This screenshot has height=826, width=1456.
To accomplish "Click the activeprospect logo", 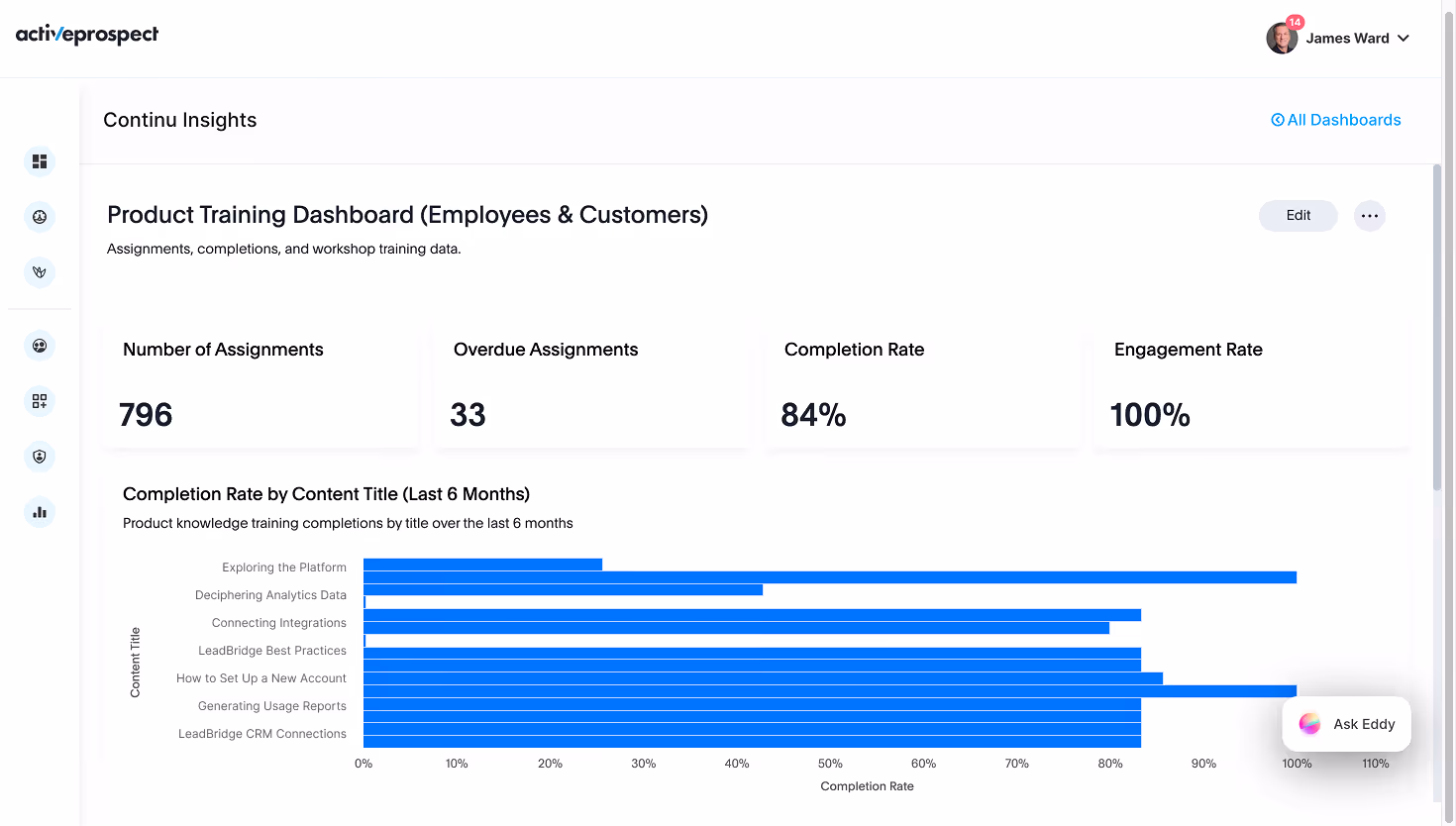I will (86, 35).
